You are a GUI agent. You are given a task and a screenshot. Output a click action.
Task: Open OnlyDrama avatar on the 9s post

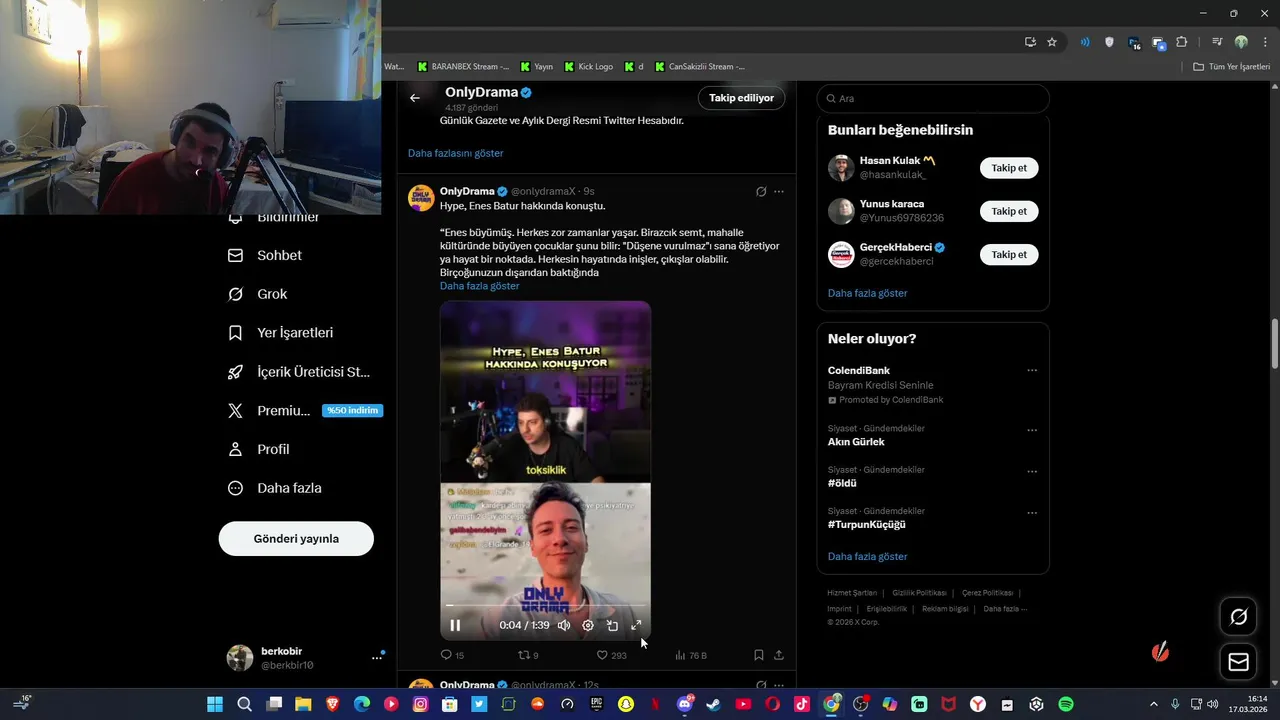click(421, 198)
